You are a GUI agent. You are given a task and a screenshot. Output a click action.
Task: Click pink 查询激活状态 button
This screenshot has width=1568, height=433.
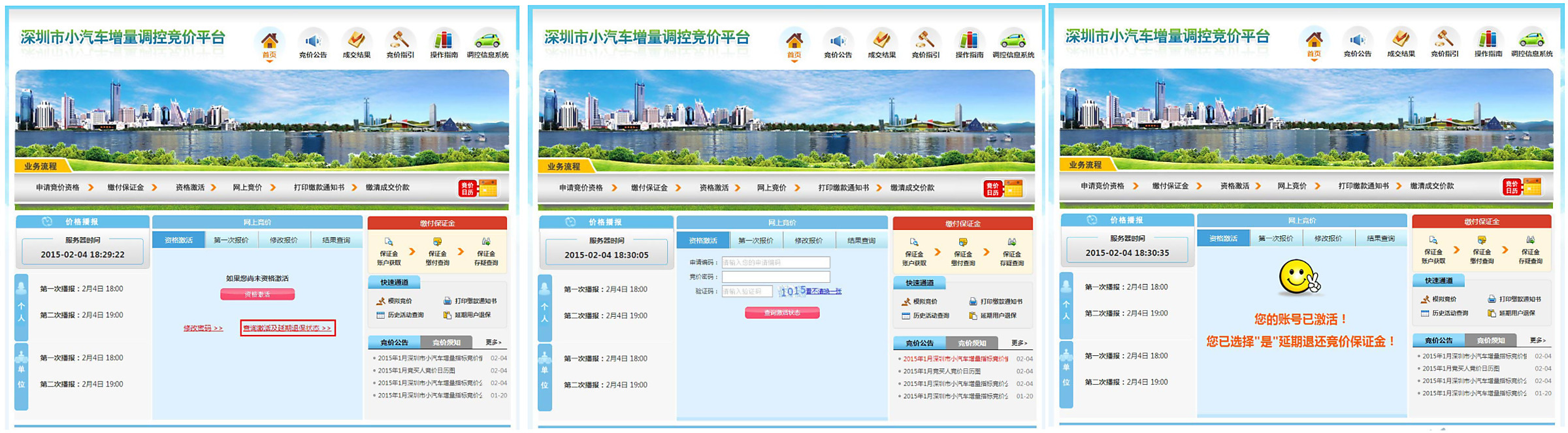pos(782,313)
